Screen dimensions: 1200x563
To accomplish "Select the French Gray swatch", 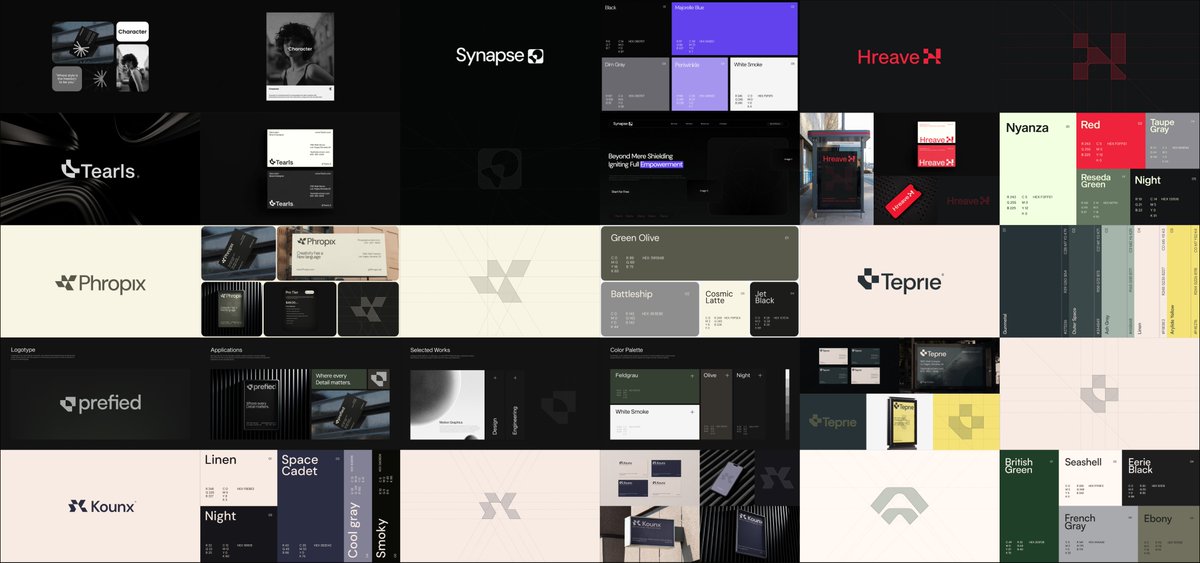I will click(x=1098, y=534).
